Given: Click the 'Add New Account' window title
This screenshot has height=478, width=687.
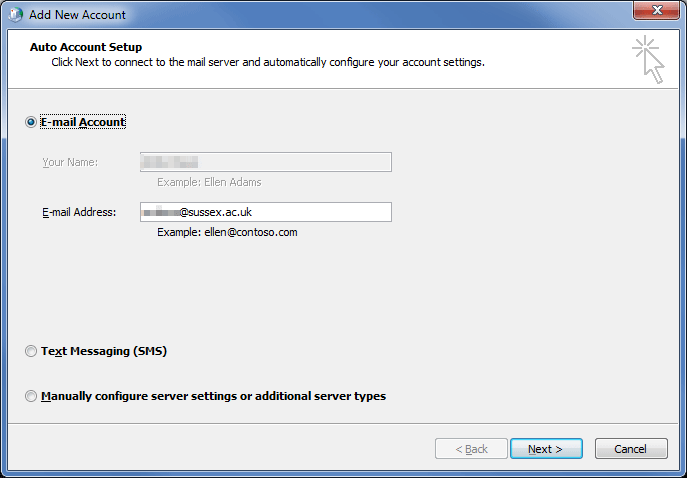Looking at the screenshot, I should pos(77,15).
